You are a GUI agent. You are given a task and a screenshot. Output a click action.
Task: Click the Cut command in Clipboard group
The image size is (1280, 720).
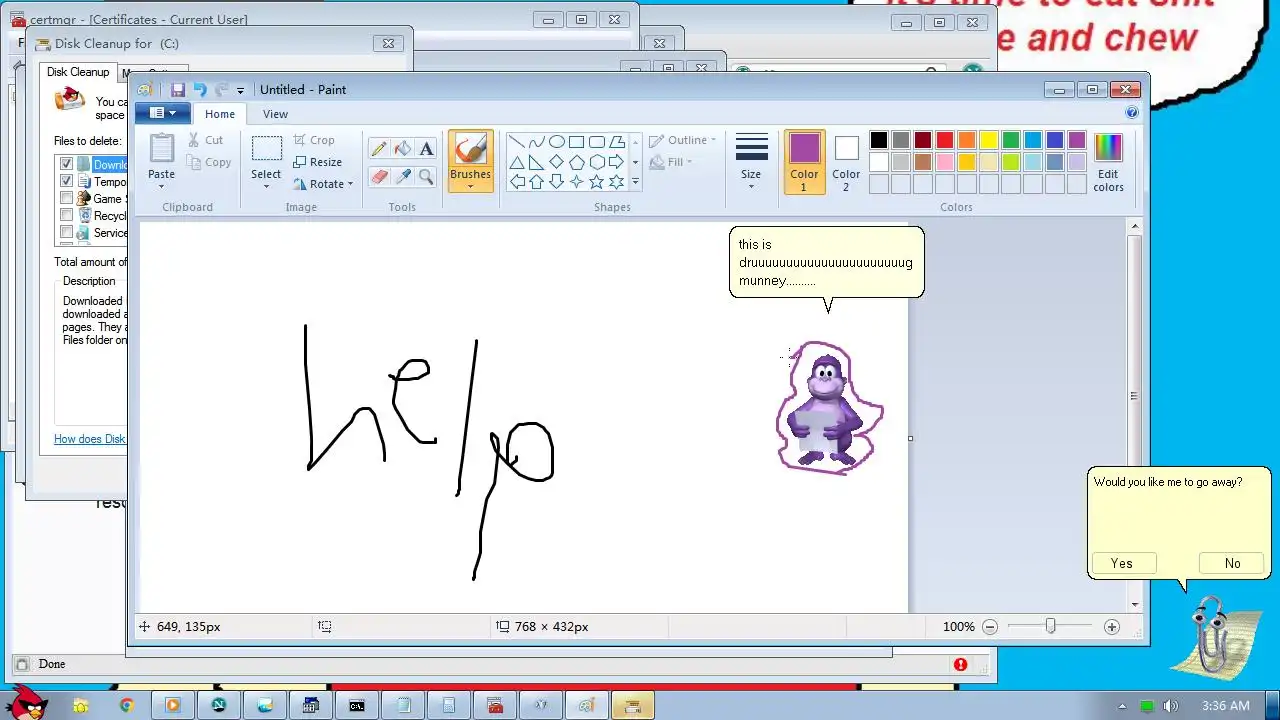click(205, 140)
